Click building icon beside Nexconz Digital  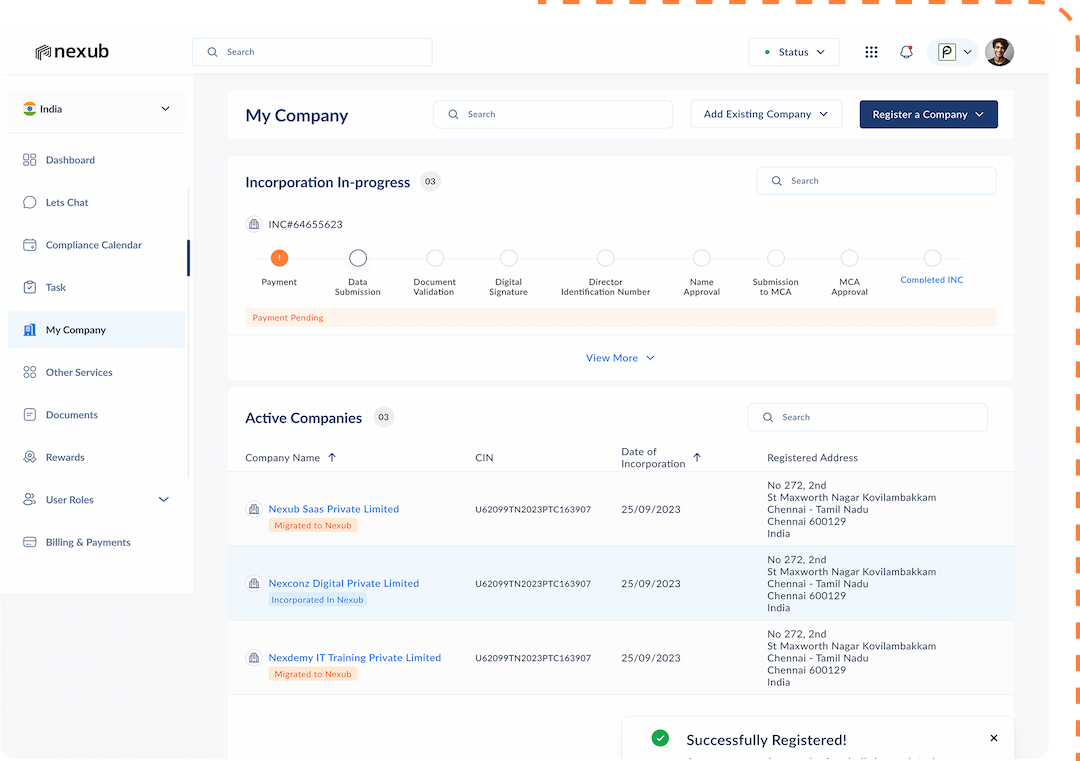pyautogui.click(x=254, y=583)
